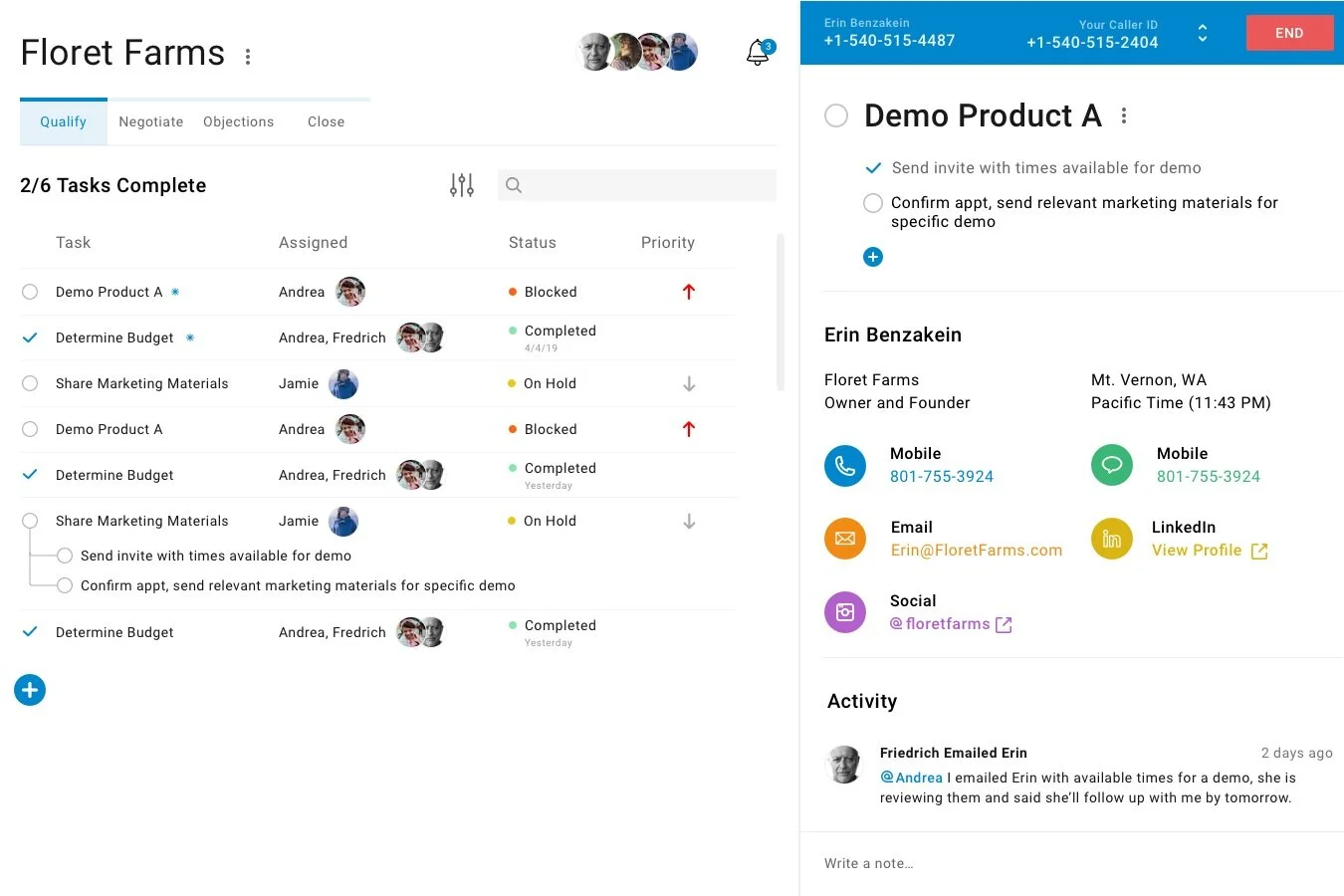This screenshot has width=1344, height=896.
Task: Toggle completion circle for first Demo Product A
Action: [x=30, y=292]
